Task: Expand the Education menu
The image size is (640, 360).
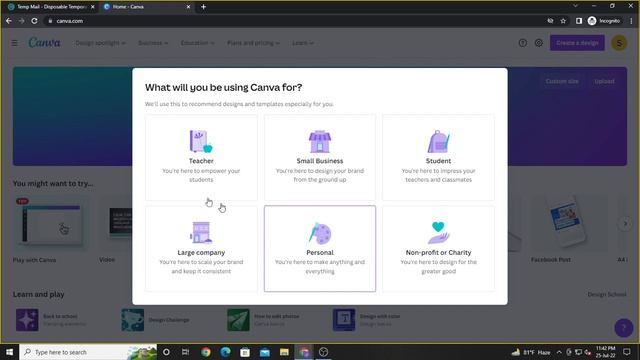Action: pyautogui.click(x=198, y=43)
